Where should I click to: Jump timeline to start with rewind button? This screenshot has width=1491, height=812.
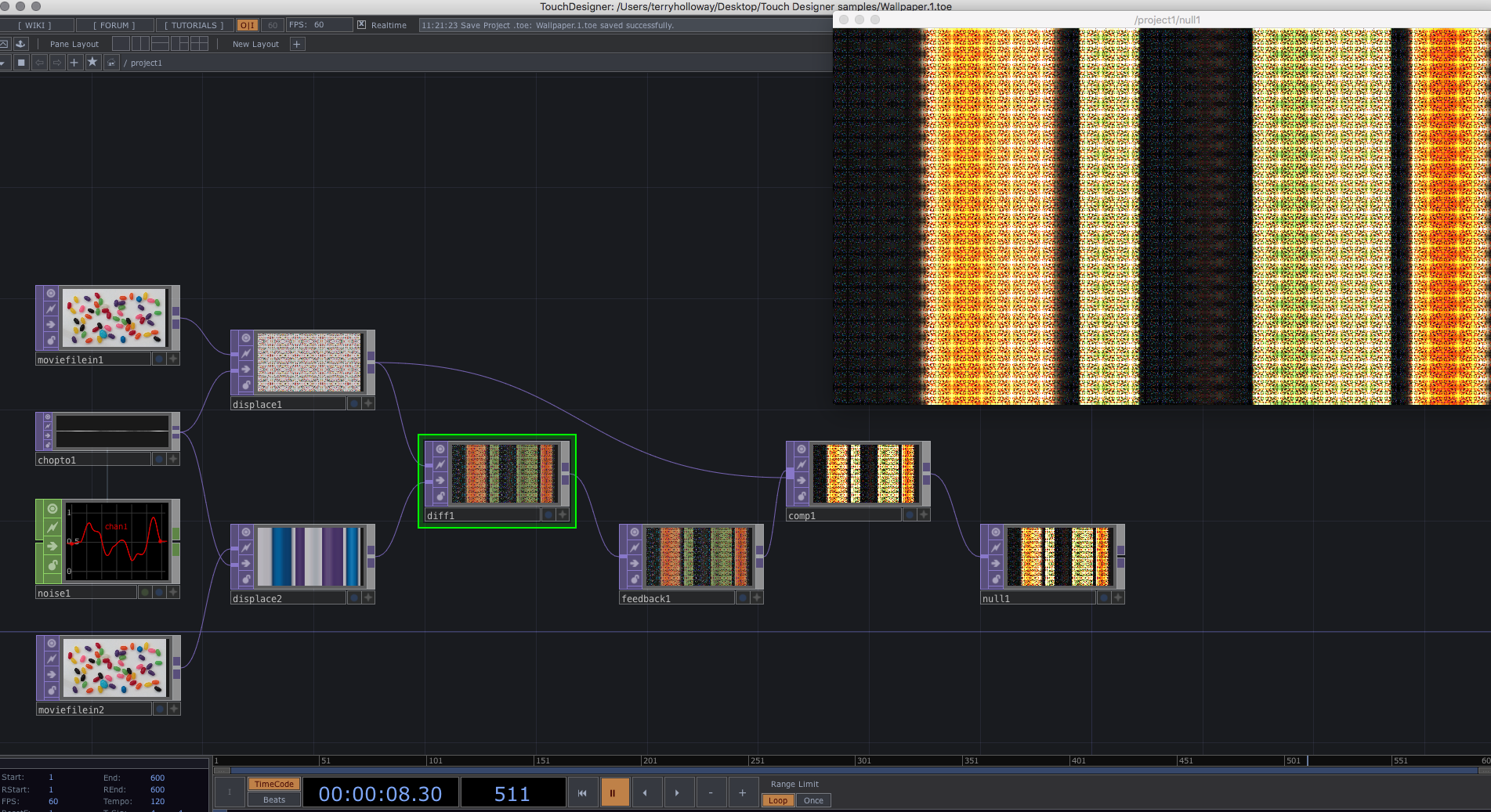[x=582, y=792]
